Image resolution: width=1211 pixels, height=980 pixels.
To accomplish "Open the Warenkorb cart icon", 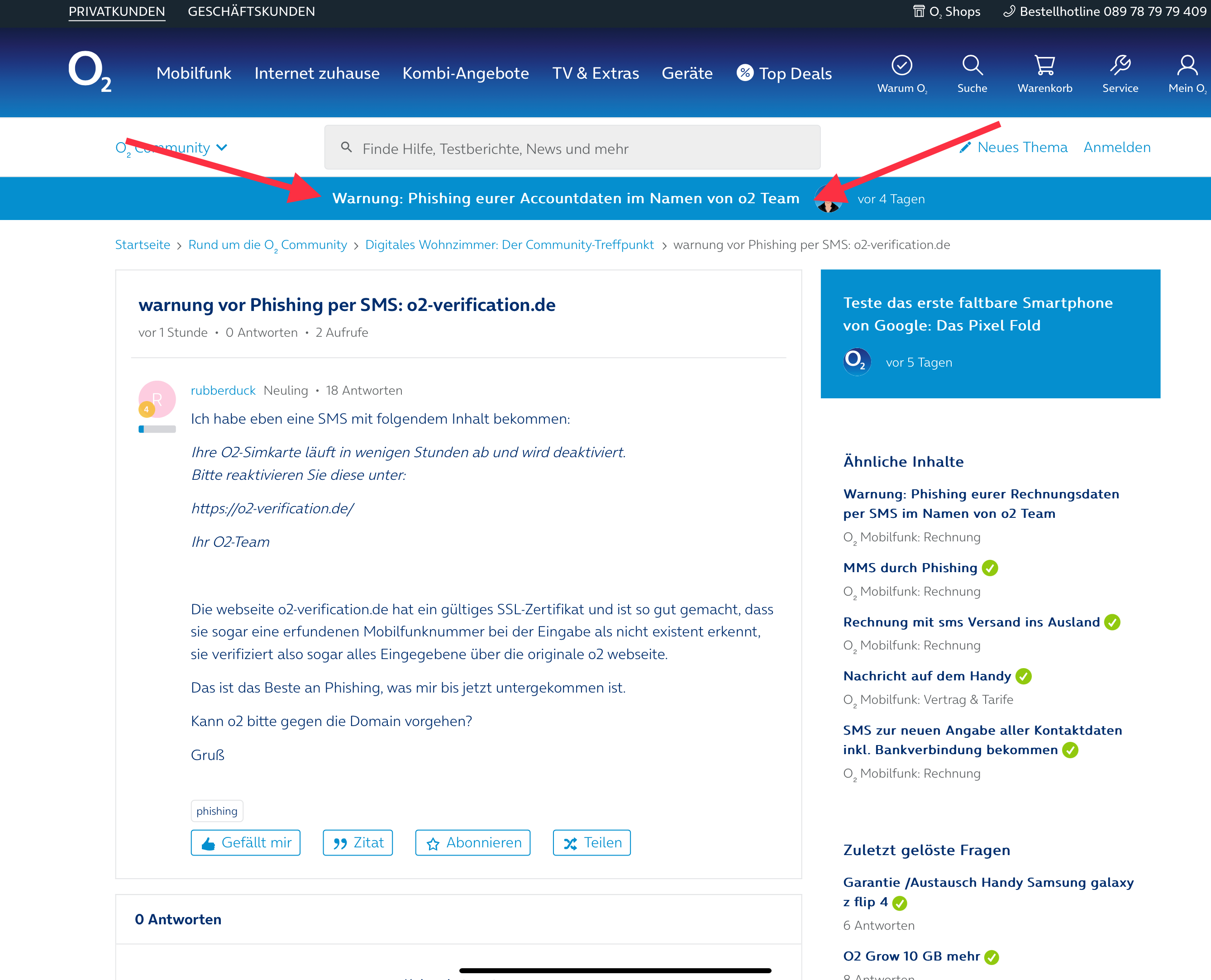I will [1044, 65].
